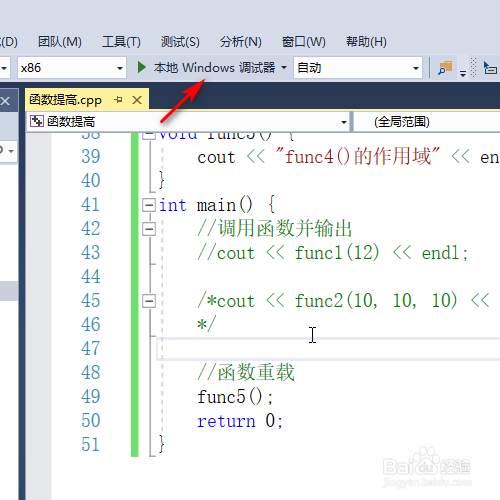Collapse the block comment at line 45
Image resolution: width=500 pixels, height=500 pixels.
[149, 301]
